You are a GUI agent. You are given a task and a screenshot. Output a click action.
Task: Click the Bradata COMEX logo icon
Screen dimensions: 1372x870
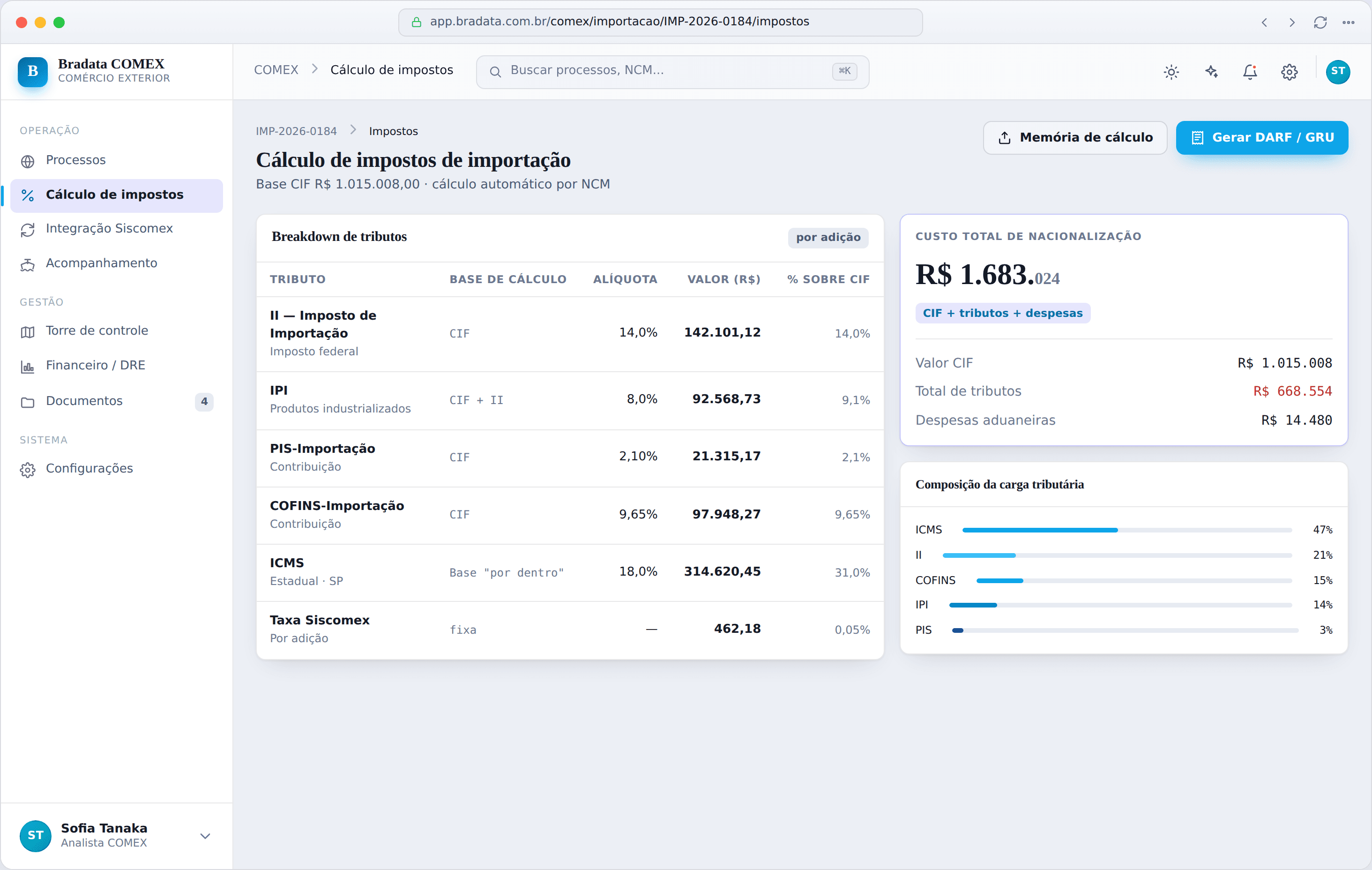click(x=32, y=71)
